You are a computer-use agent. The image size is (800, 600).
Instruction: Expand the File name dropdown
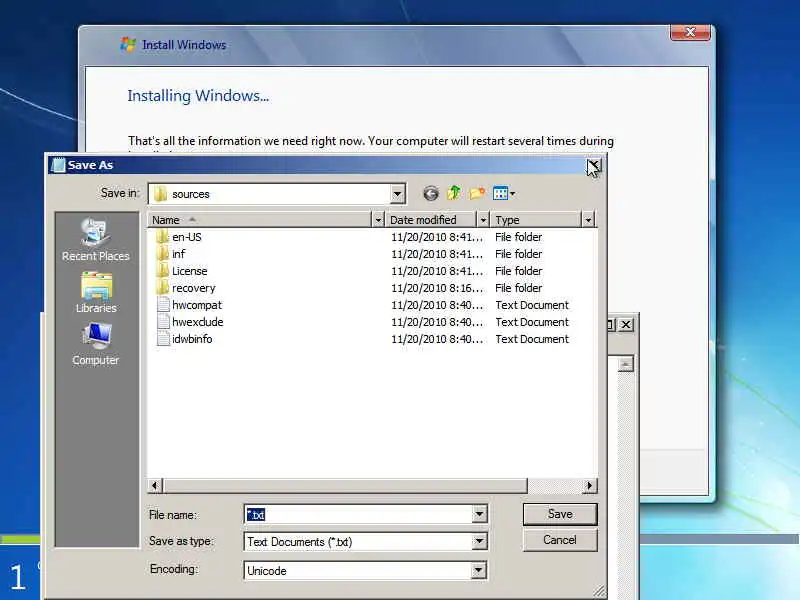(x=479, y=514)
